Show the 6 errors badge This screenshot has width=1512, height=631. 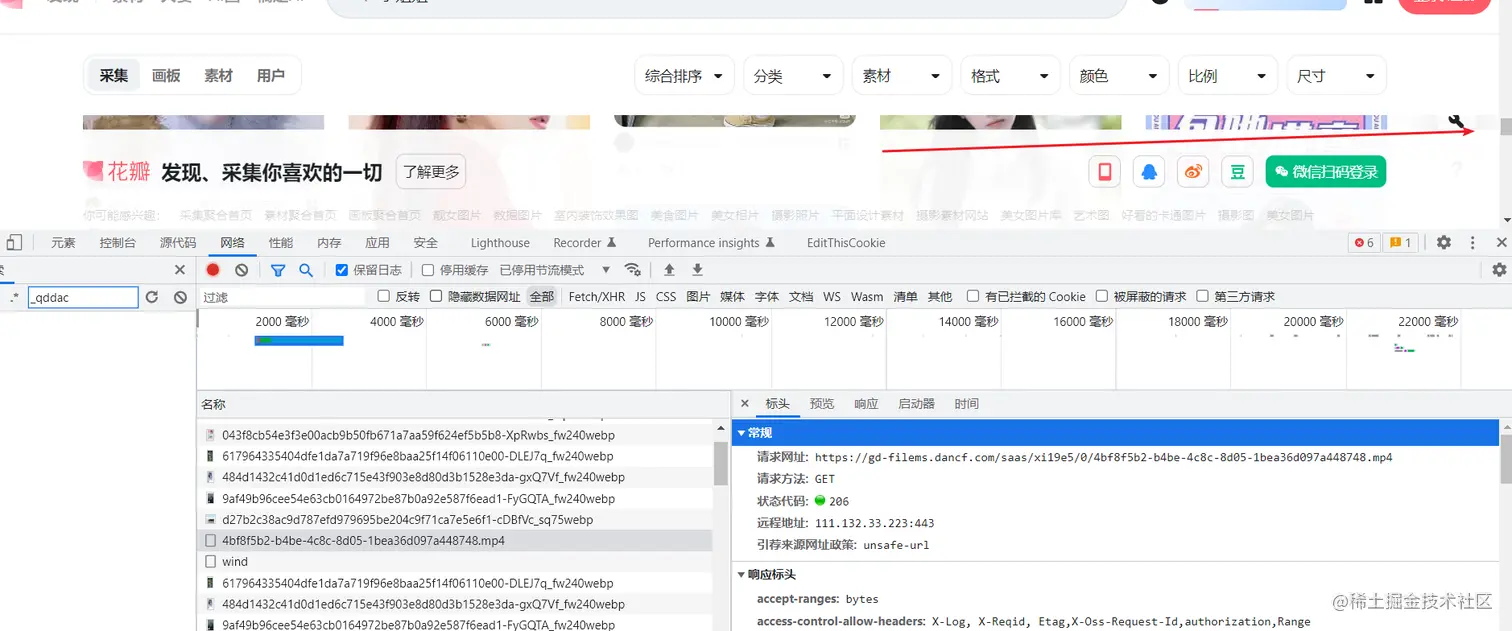coord(1363,243)
